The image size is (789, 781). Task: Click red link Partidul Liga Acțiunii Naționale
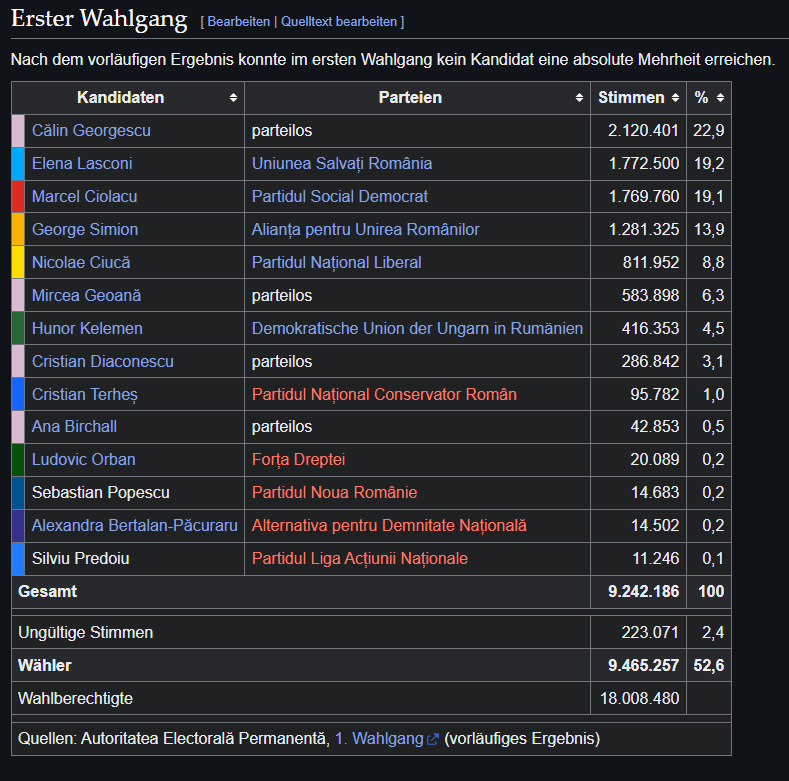360,558
